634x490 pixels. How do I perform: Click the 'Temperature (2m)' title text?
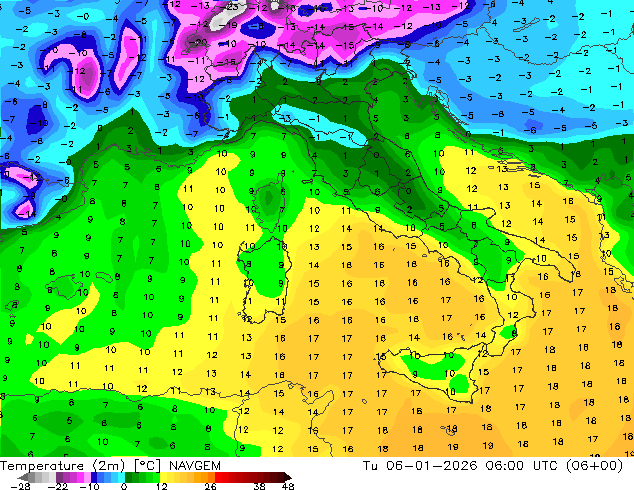(x=62, y=466)
